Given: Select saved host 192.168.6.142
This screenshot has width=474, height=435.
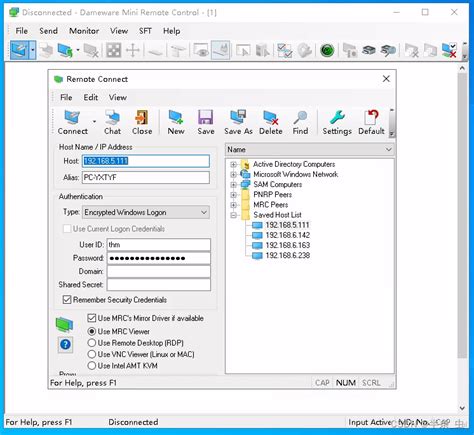Looking at the screenshot, I should 287,235.
